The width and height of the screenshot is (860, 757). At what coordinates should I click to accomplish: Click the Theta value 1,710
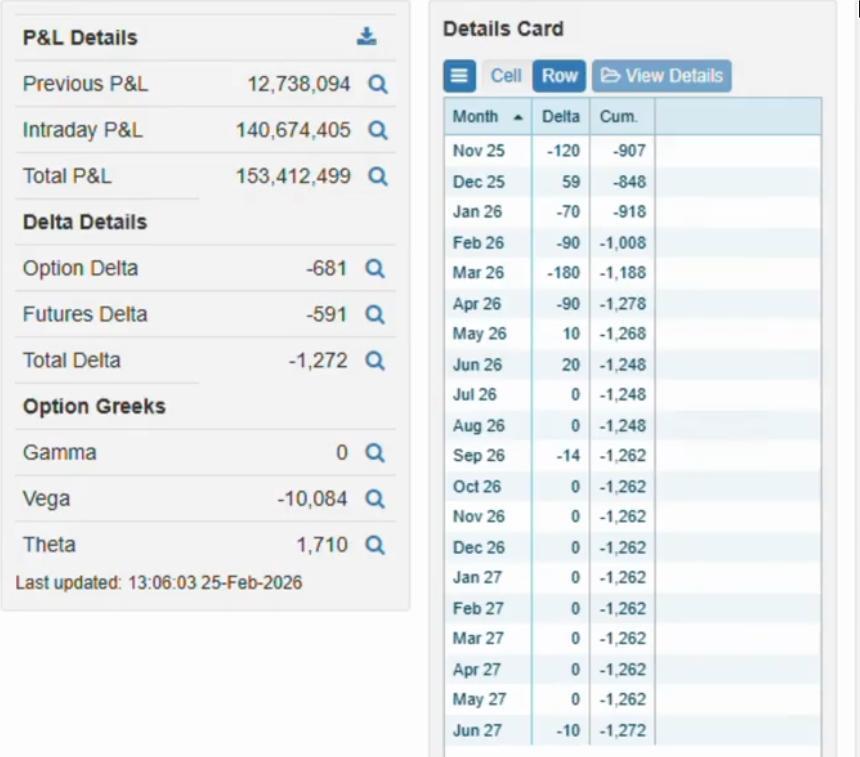[x=322, y=545]
